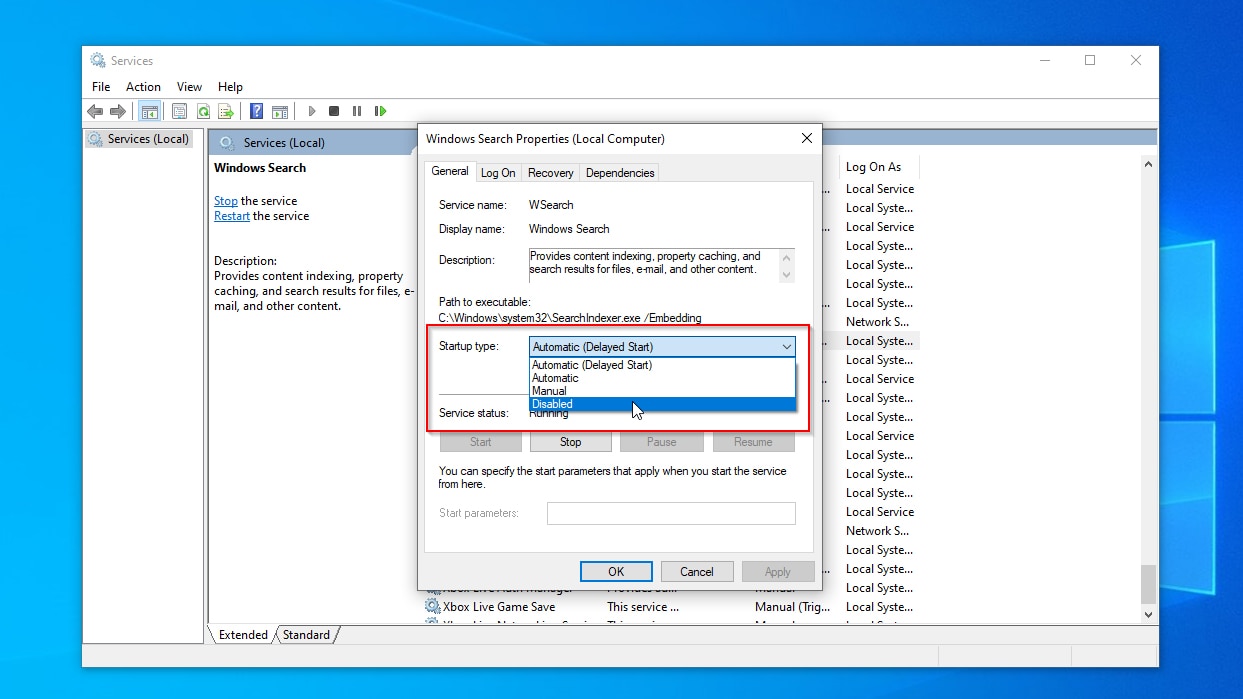Toggle the Show/Hide Console Tree icon
This screenshot has height=699, width=1243.
(149, 111)
